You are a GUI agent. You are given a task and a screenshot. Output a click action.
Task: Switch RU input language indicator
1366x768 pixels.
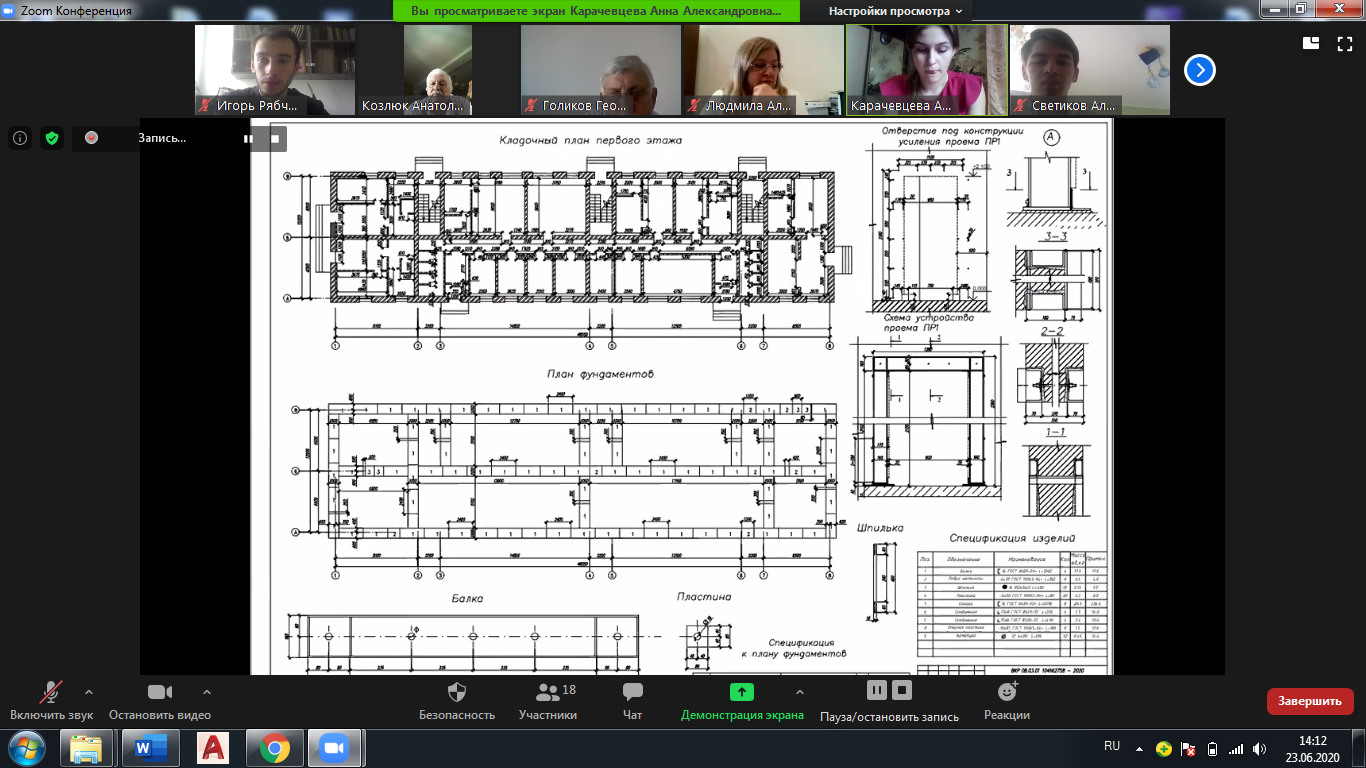1112,746
